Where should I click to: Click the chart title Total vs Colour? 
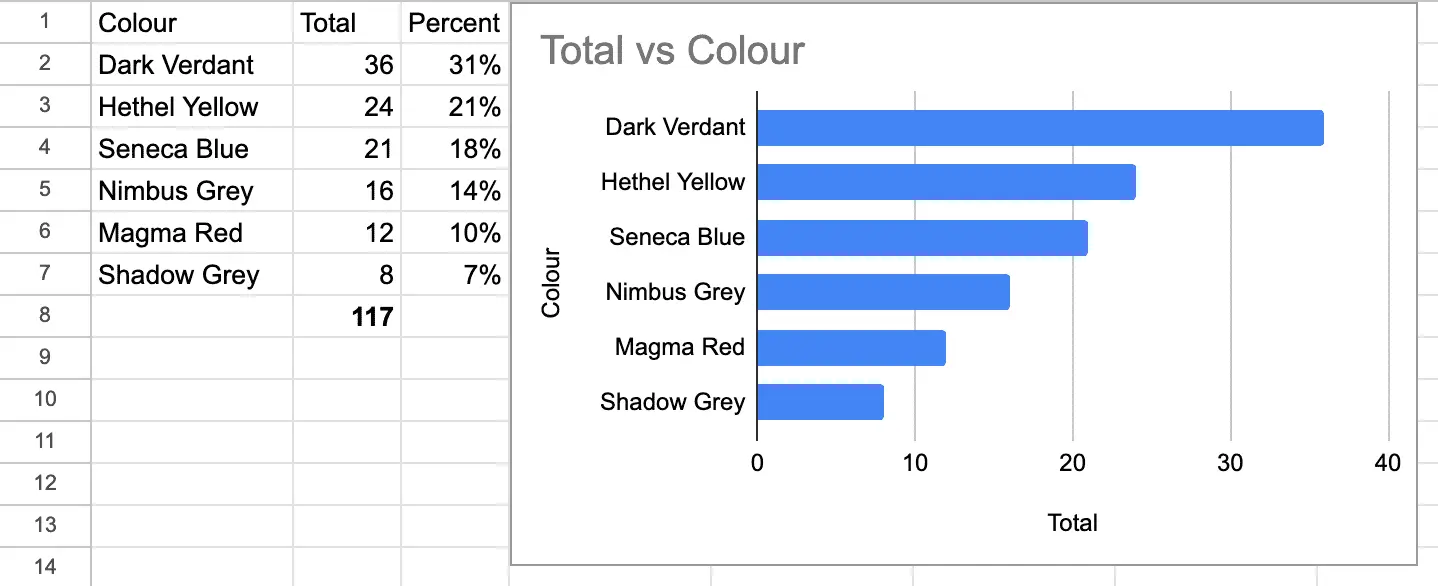pyautogui.click(x=672, y=50)
